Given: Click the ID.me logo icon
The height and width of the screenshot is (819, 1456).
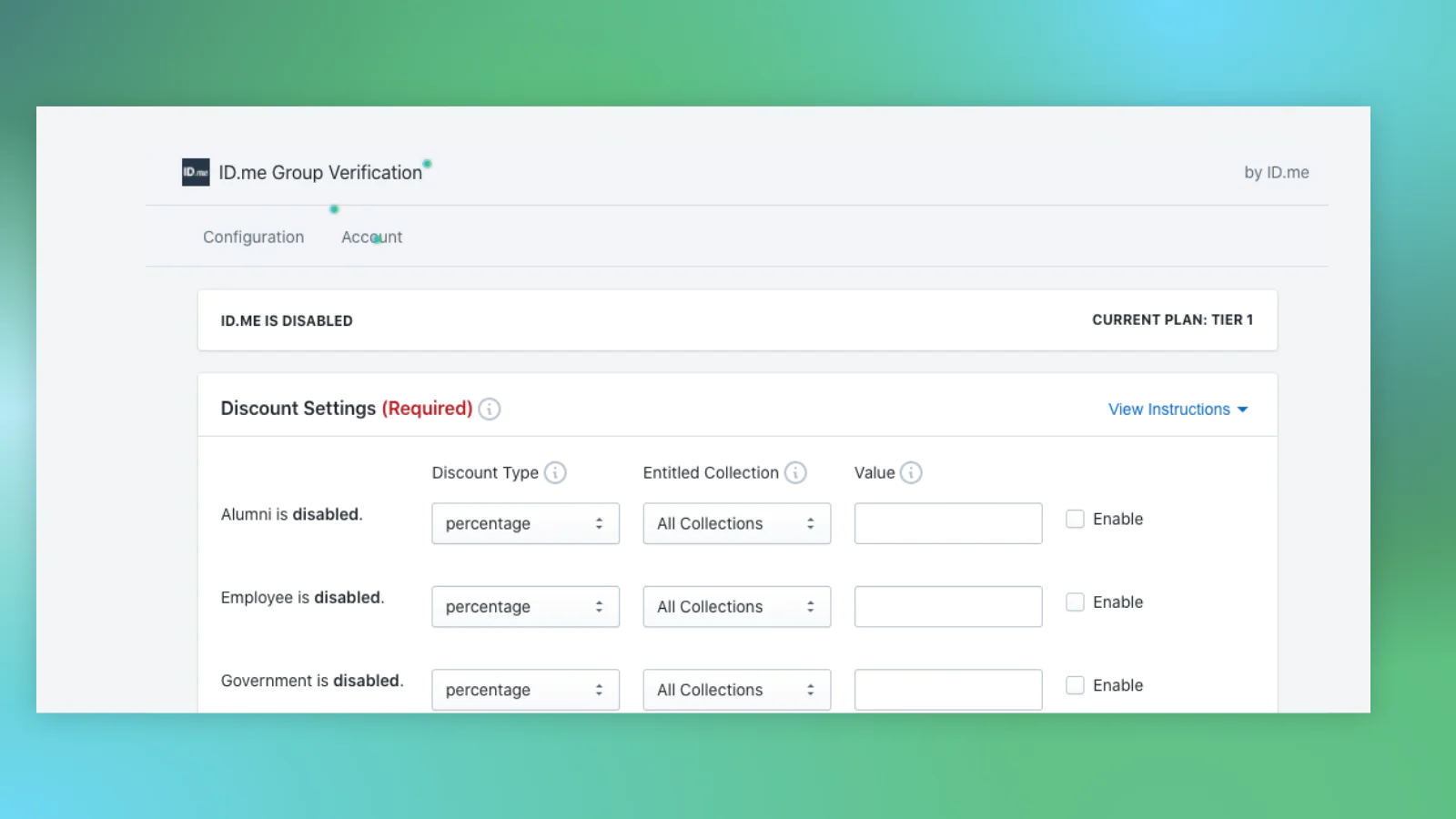Looking at the screenshot, I should tap(196, 172).
